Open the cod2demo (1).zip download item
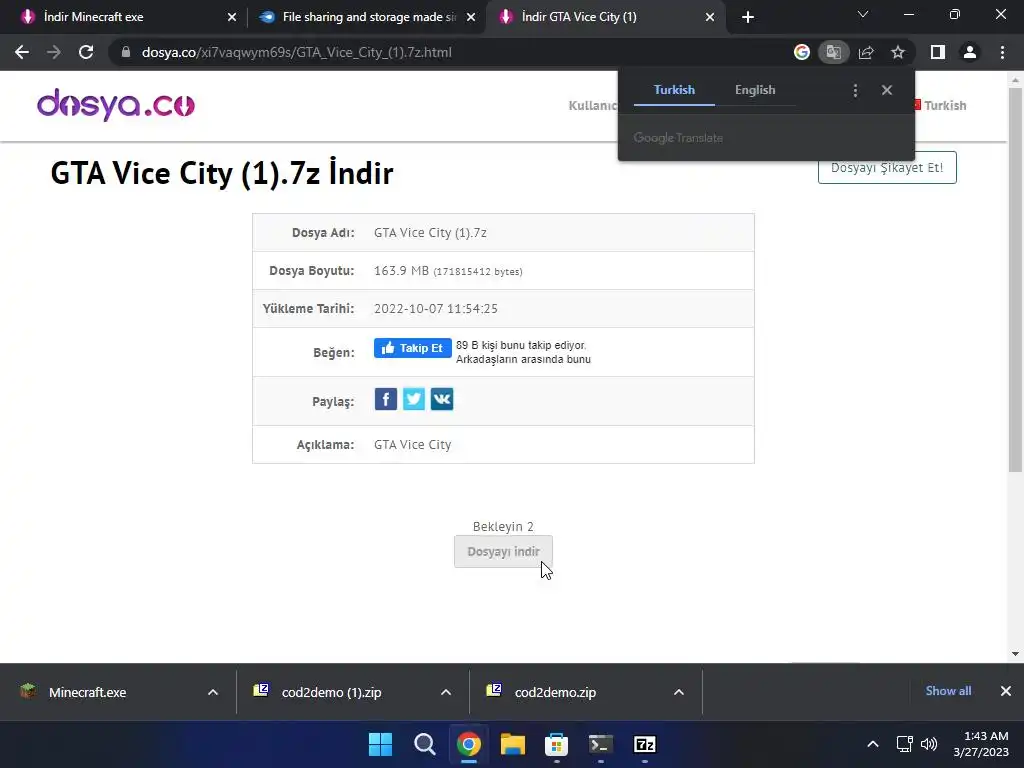 [x=331, y=692]
